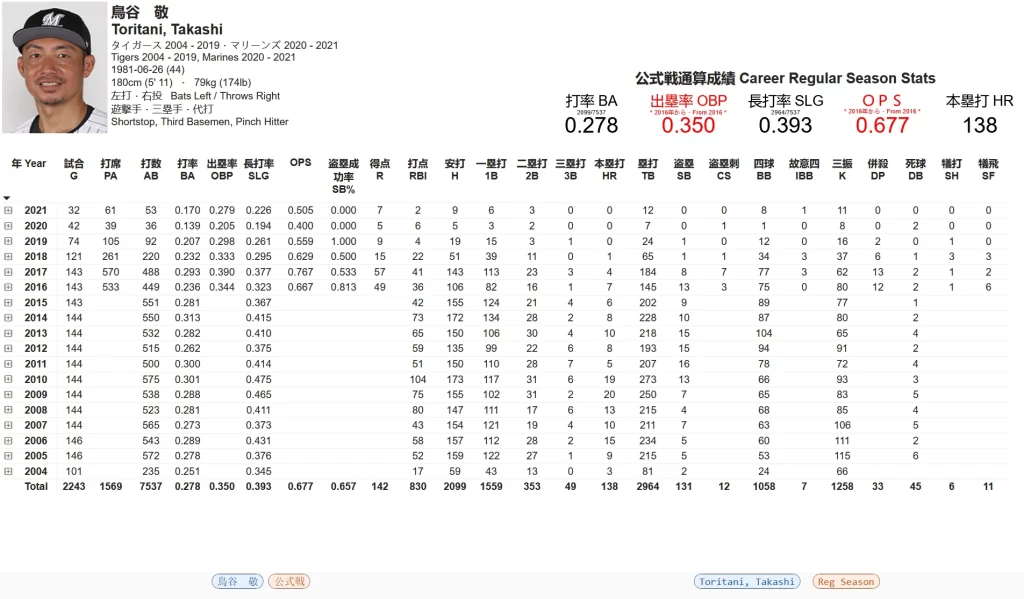1024x599 pixels.
Task: Click the Toritani, Takashi pill button
Action: click(x=748, y=581)
